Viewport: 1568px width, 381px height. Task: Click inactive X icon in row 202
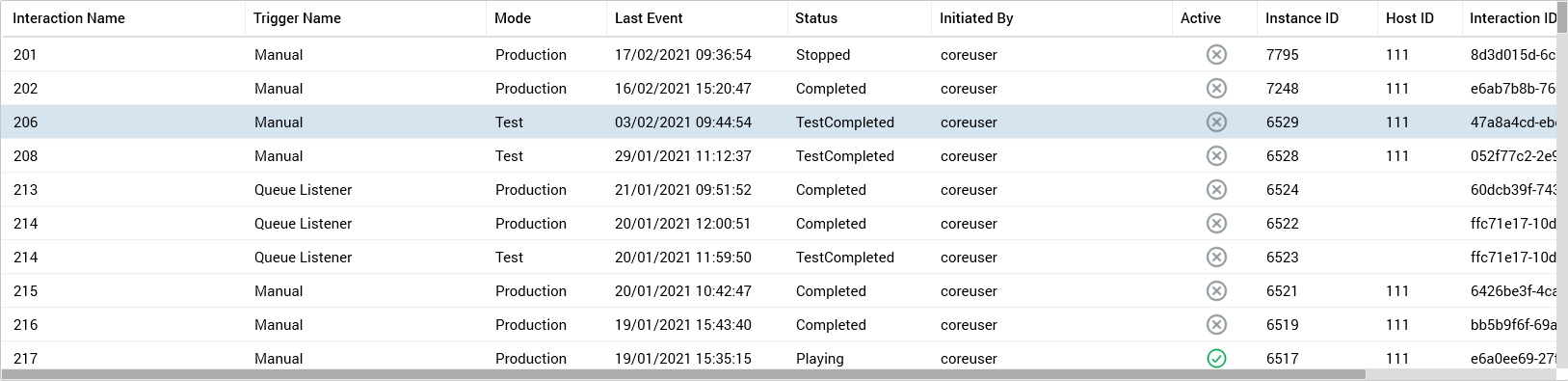click(x=1216, y=89)
